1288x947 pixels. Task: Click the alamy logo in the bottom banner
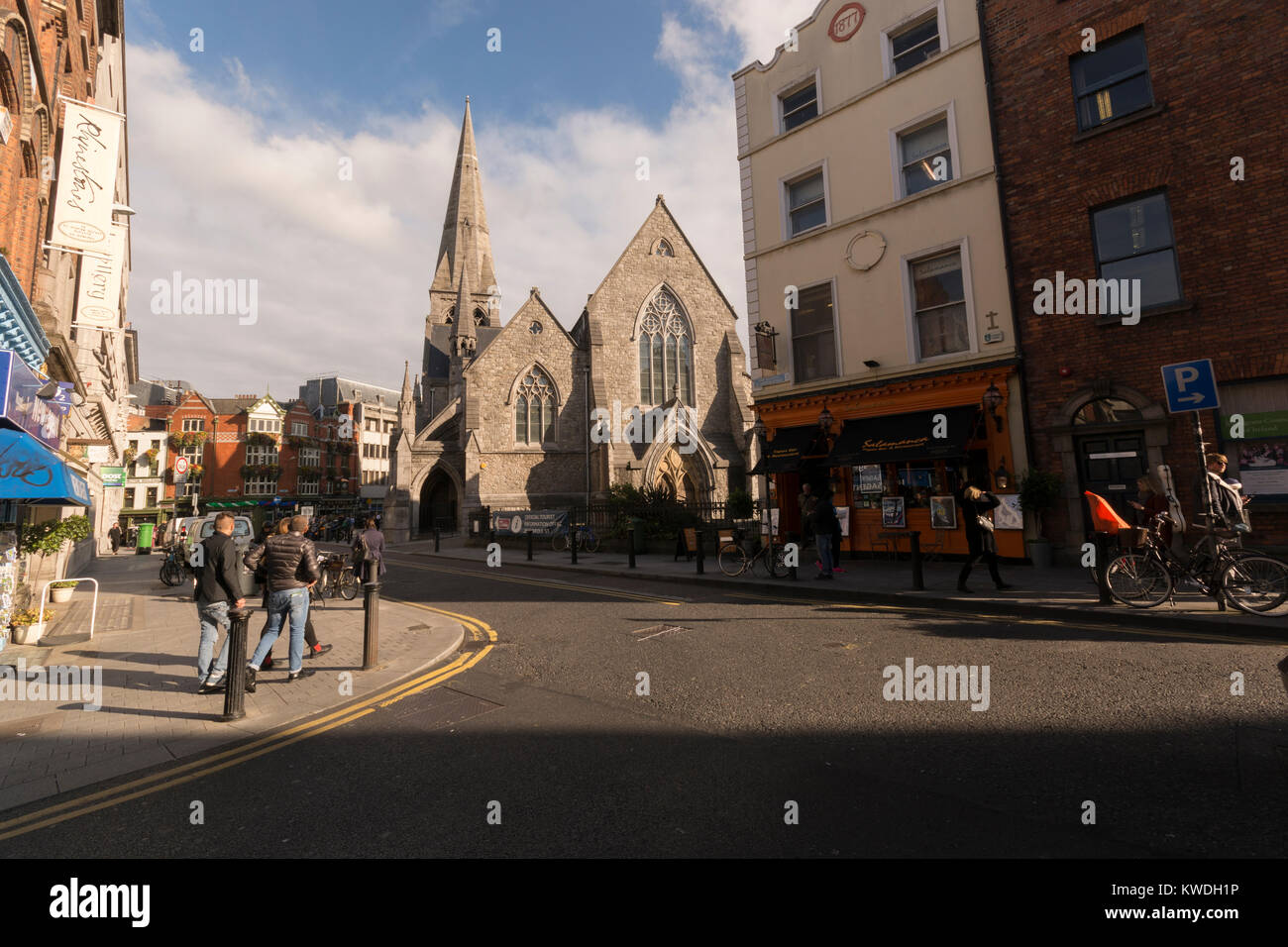point(100,901)
